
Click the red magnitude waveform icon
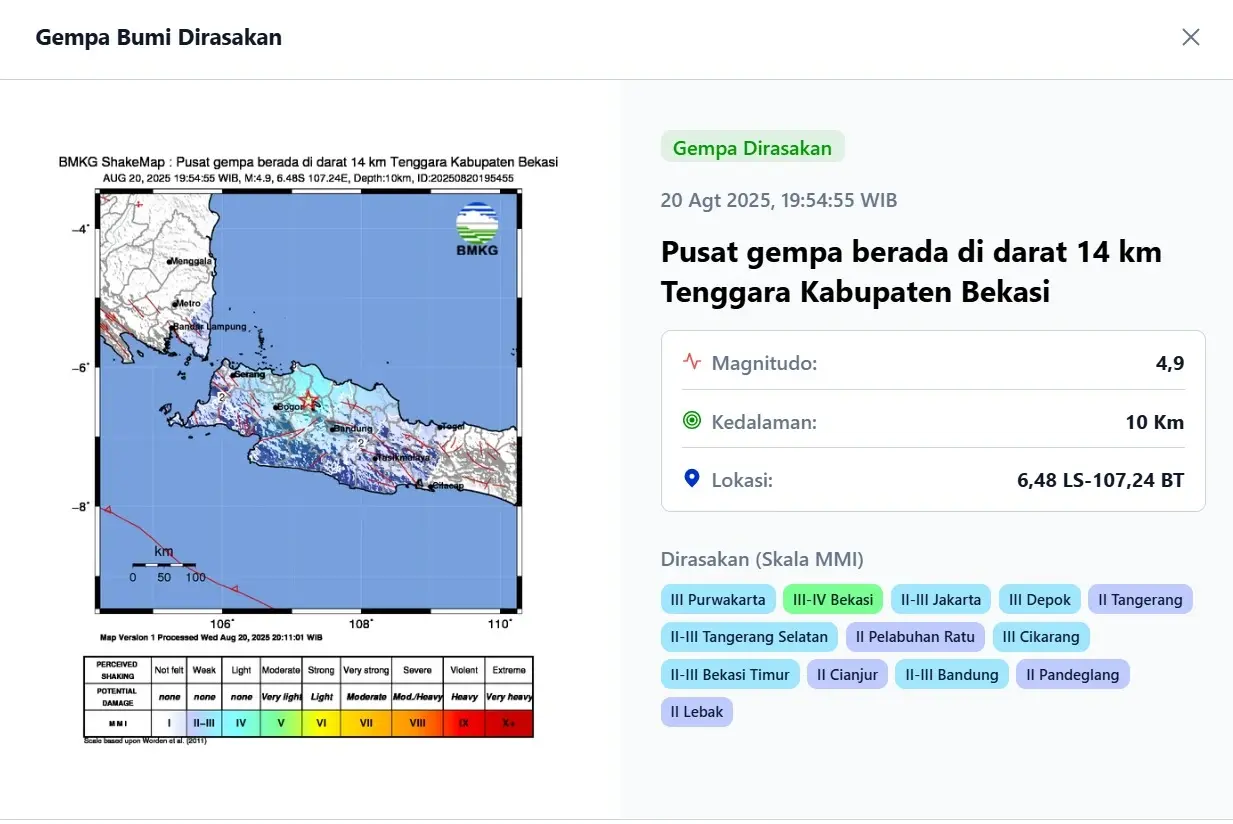tap(692, 362)
